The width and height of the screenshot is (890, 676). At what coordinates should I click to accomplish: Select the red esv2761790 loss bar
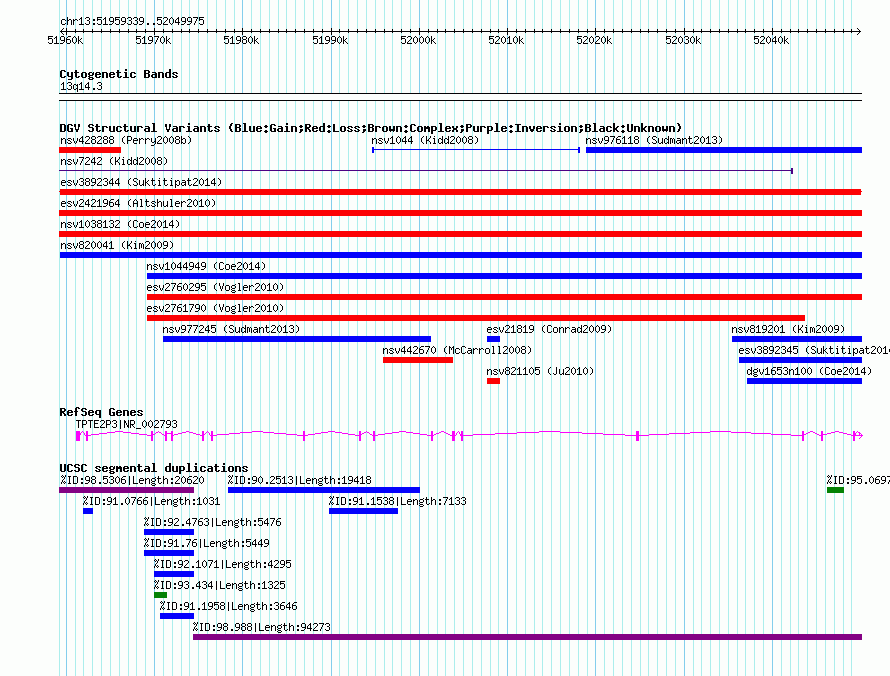(x=476, y=318)
